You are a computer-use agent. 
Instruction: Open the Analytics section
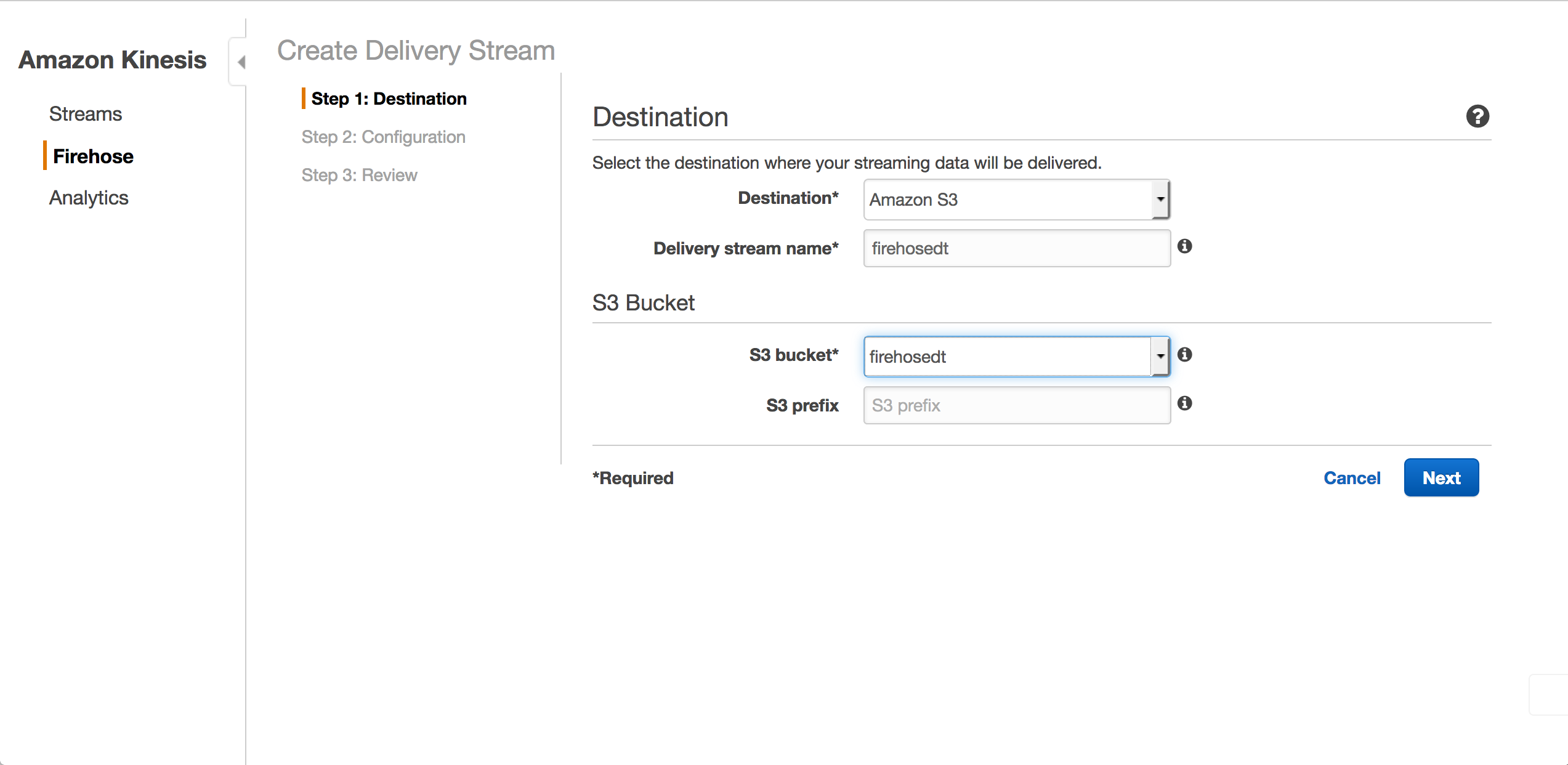[x=89, y=197]
